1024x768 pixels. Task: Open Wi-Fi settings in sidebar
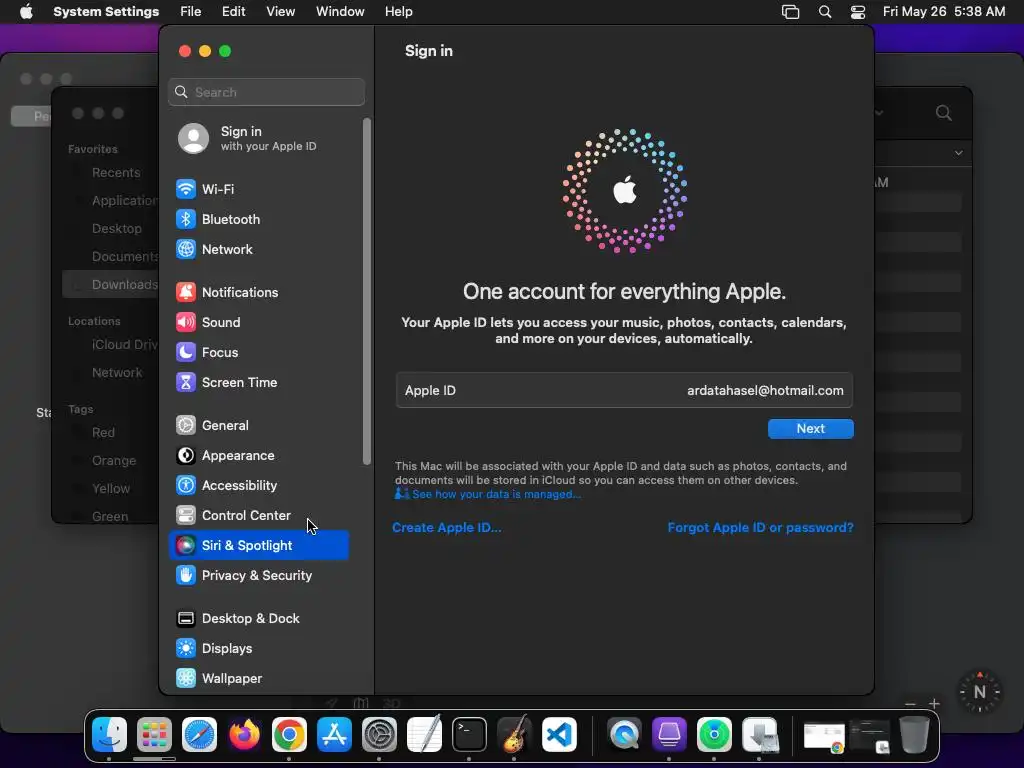tap(259, 189)
